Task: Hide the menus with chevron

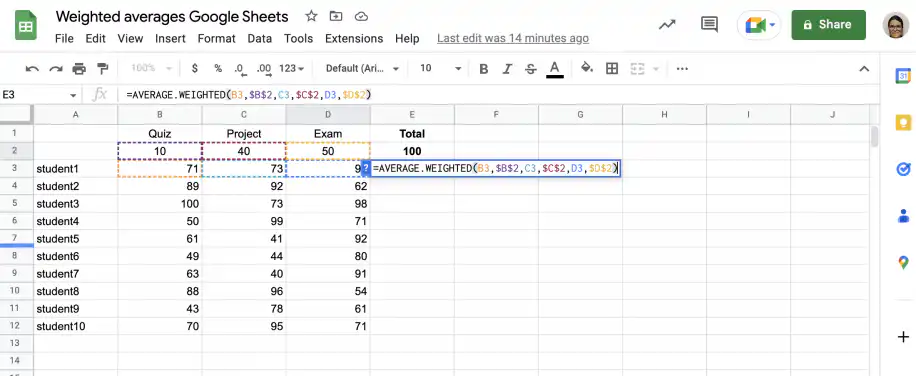Action: click(864, 69)
